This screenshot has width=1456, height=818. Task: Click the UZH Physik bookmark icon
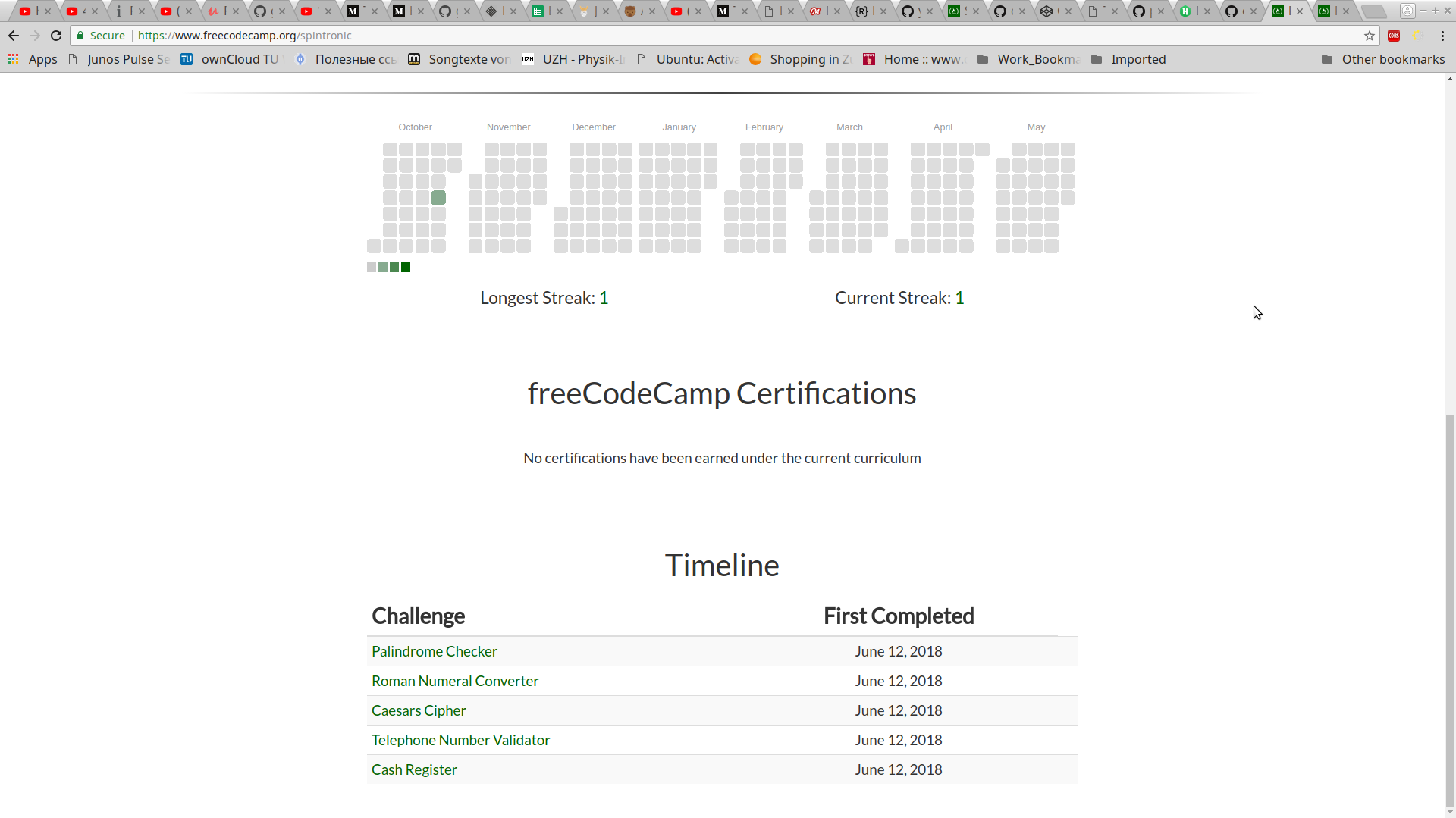[x=528, y=59]
